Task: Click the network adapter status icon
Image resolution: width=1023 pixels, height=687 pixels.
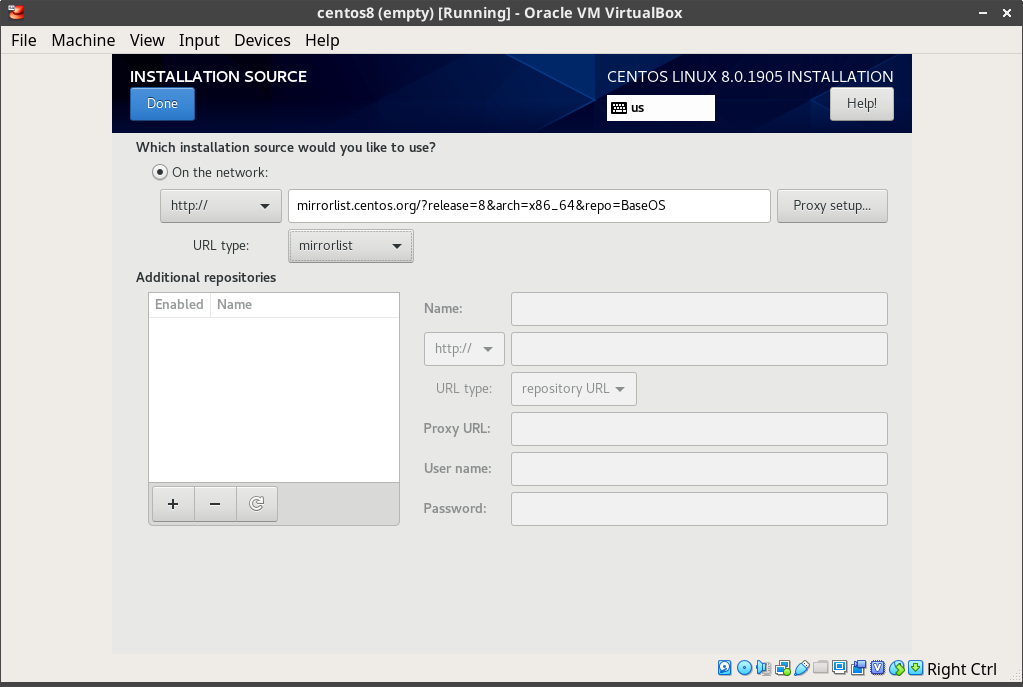Action: (783, 667)
